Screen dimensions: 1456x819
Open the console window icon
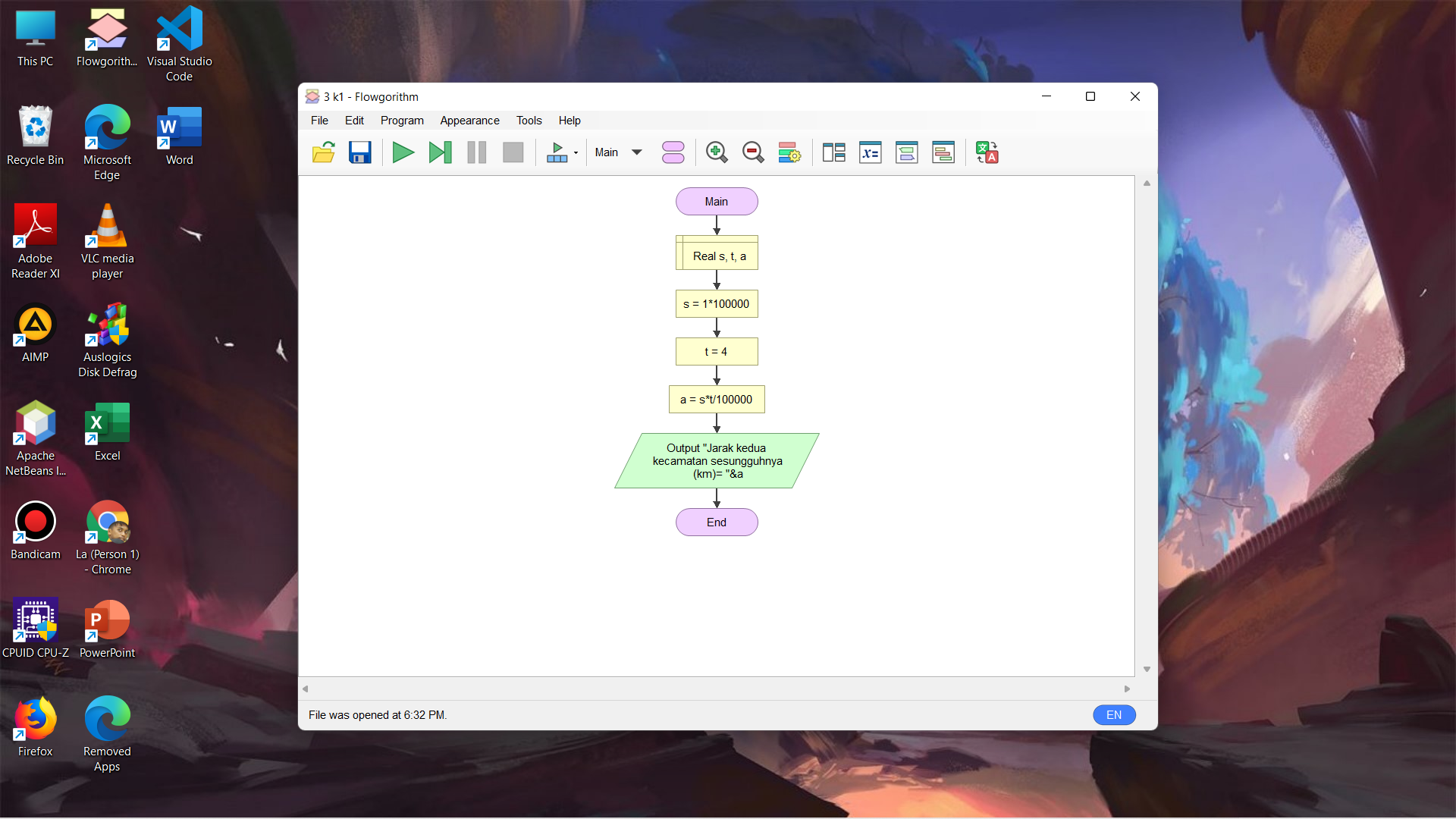907,152
